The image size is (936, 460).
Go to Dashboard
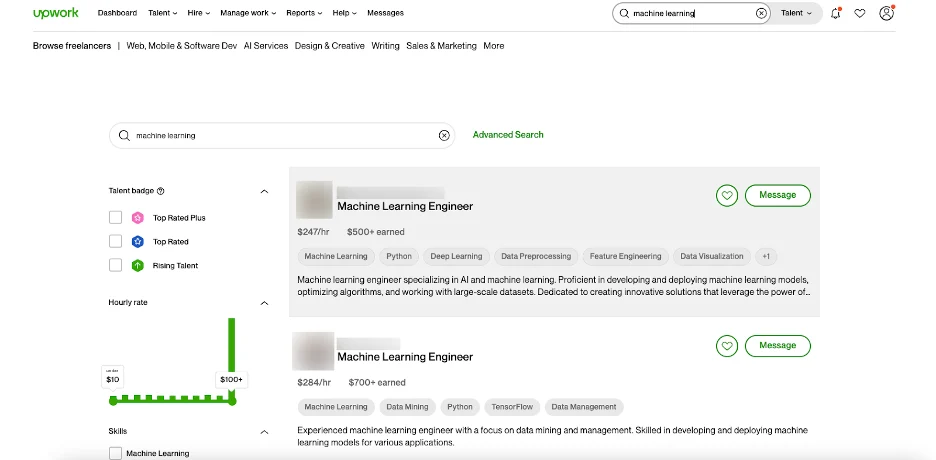[117, 13]
